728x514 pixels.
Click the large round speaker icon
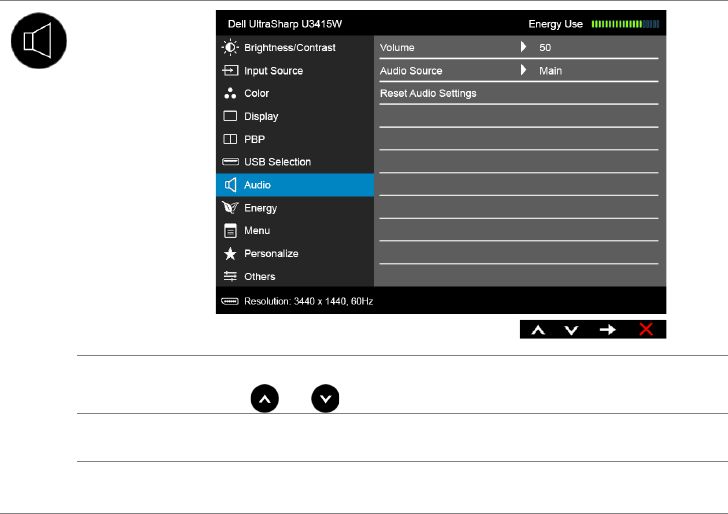point(39,41)
